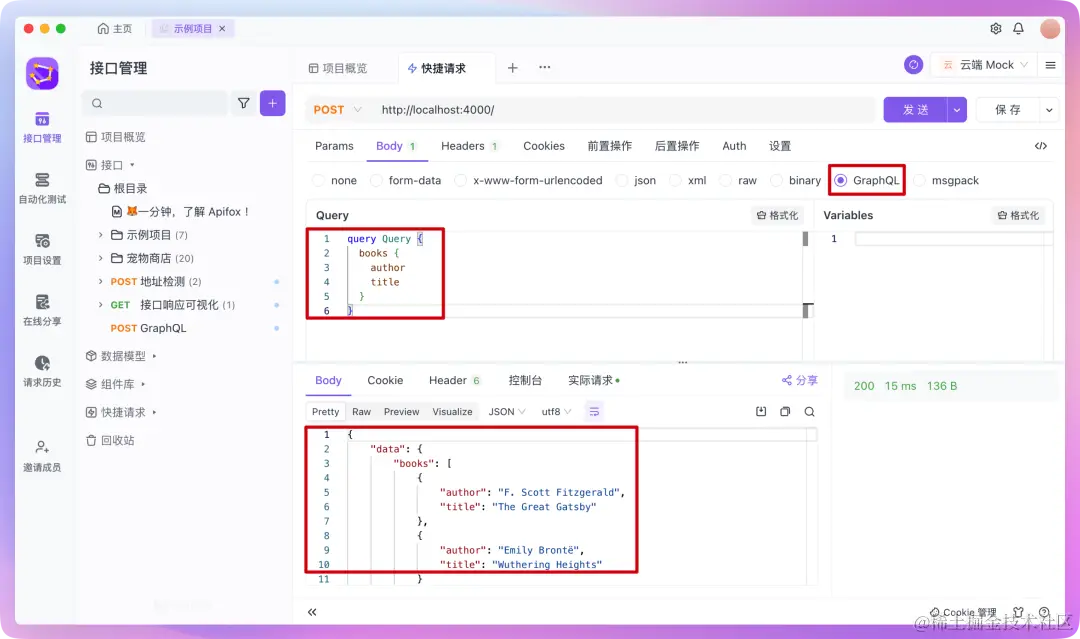1080x639 pixels.
Task: Format the Variables with 格式化
Action: click(x=1018, y=216)
